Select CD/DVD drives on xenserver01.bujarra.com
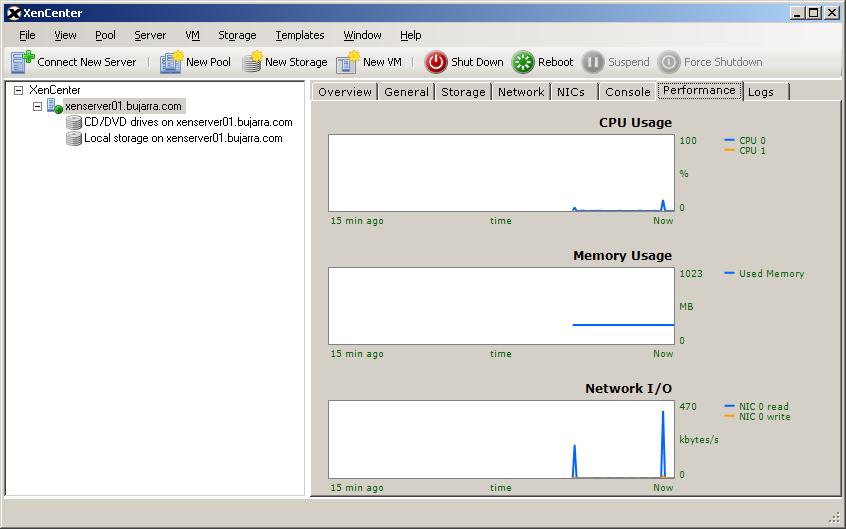This screenshot has height=529, width=846. [x=188, y=123]
